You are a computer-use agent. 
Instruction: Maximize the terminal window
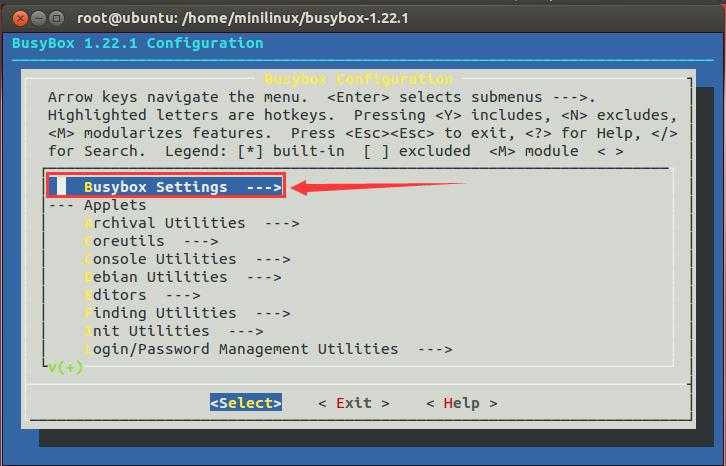(56, 18)
